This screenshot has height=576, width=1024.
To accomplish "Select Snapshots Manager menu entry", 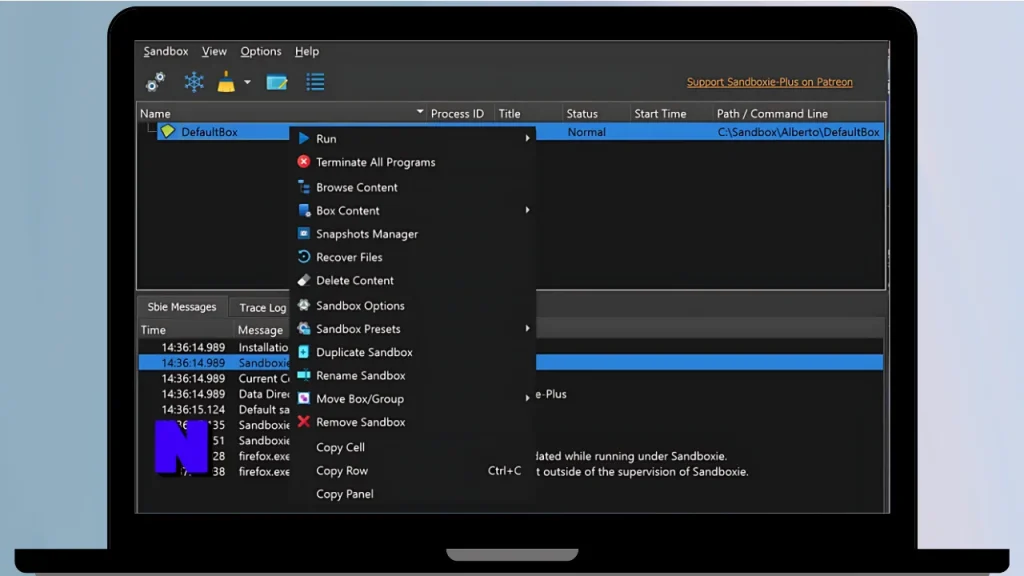I will [412, 234].
